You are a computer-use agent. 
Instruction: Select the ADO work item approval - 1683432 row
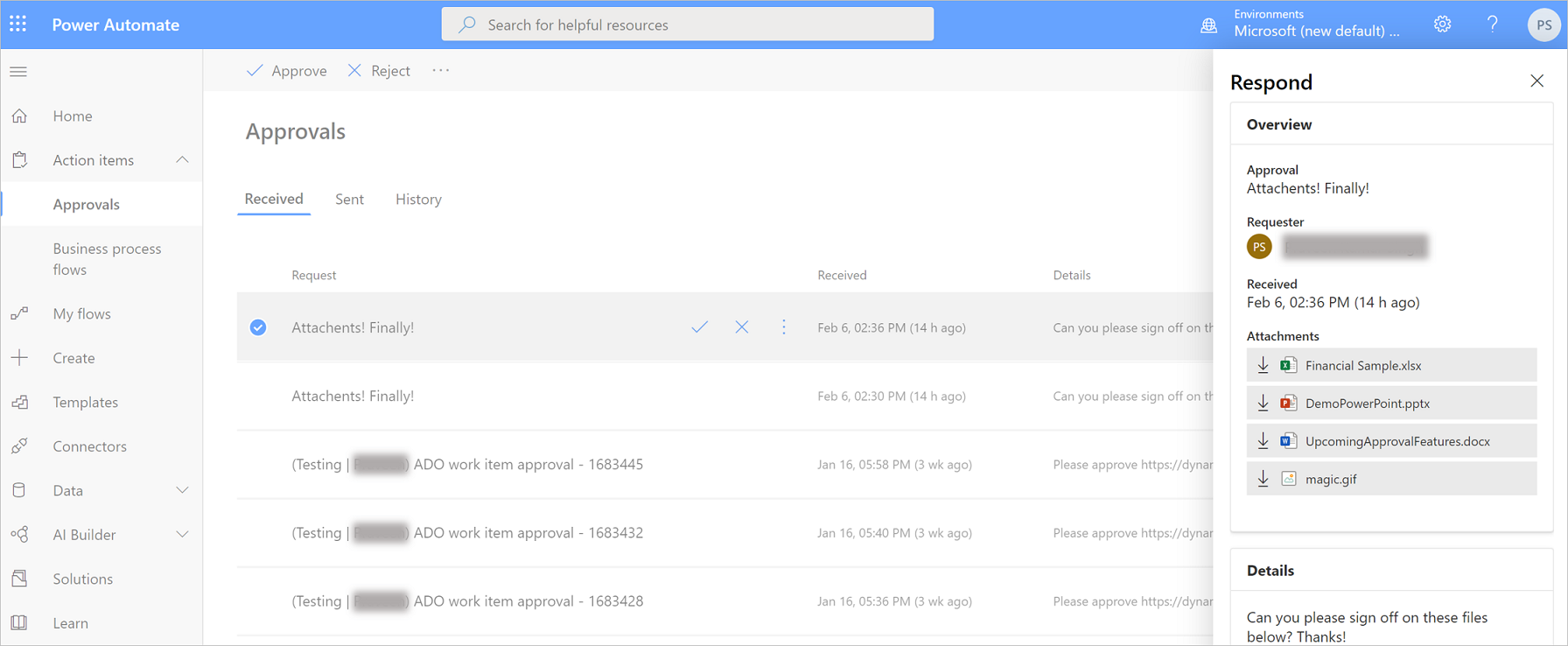724,533
